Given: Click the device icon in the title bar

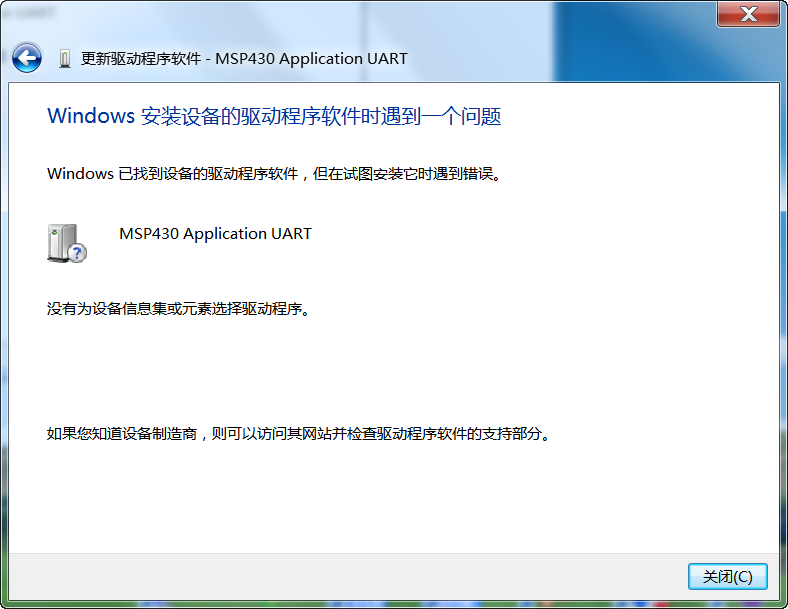Looking at the screenshot, I should [x=65, y=58].
